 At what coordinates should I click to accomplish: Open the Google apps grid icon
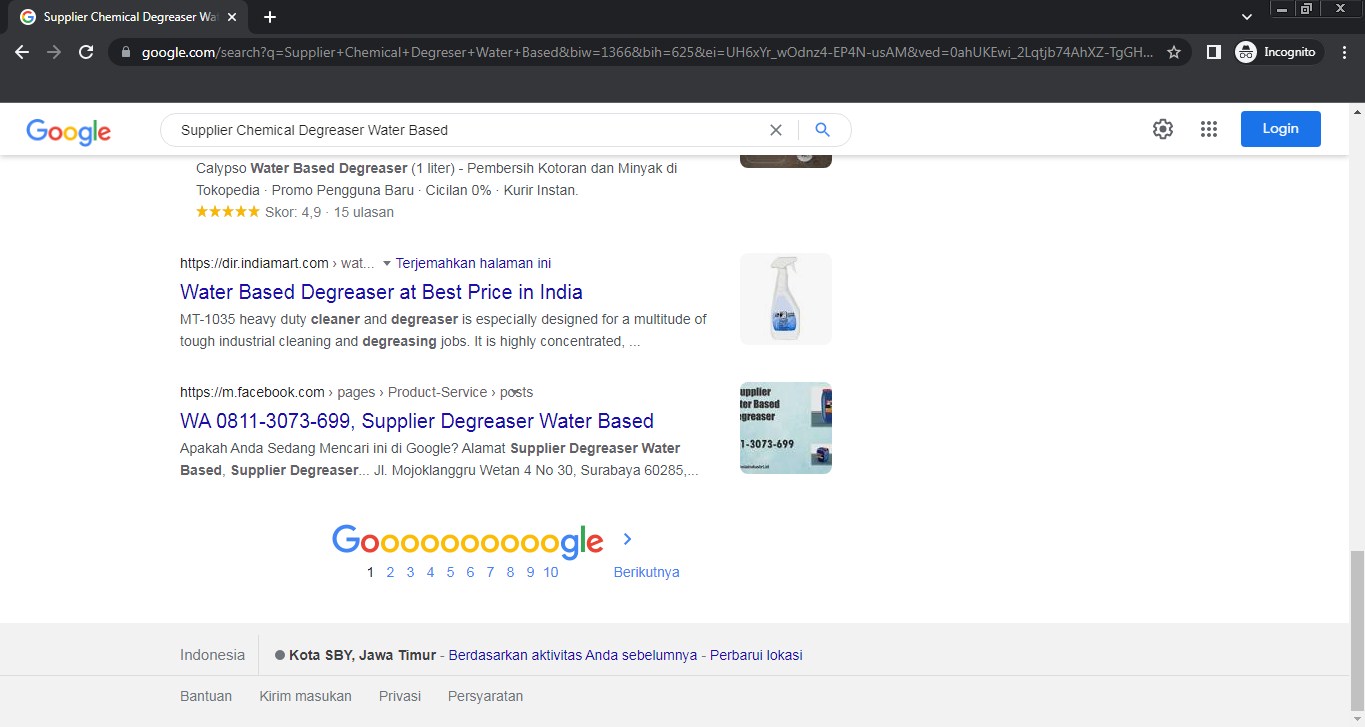pyautogui.click(x=1208, y=129)
